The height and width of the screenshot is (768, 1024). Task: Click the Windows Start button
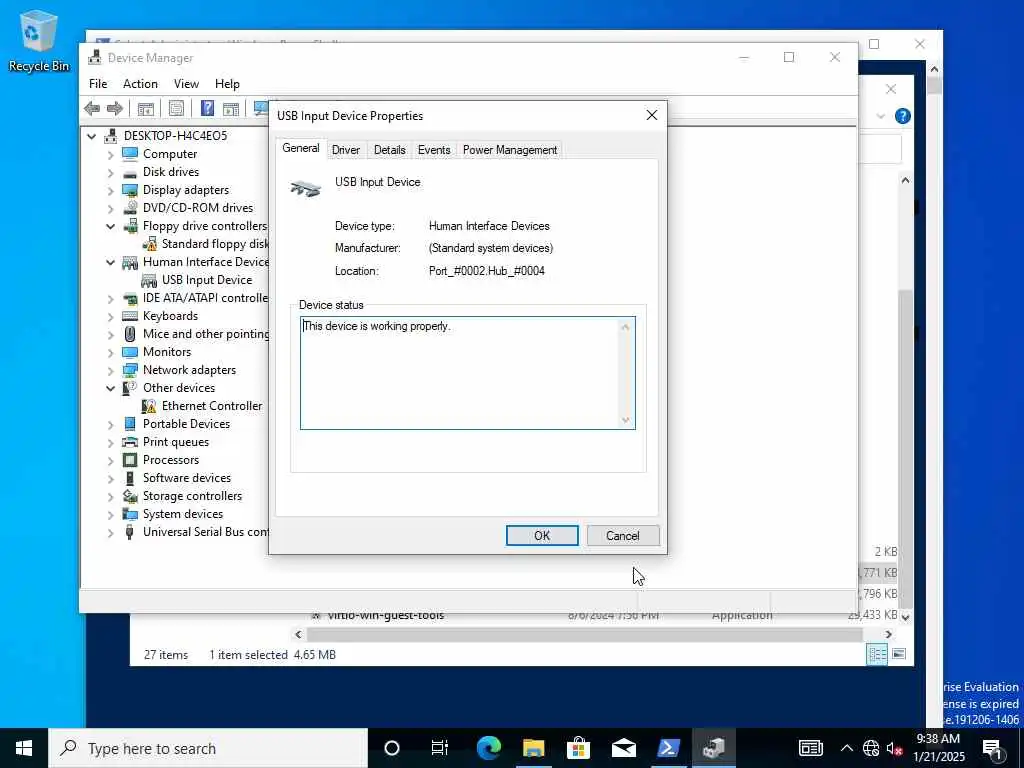pyautogui.click(x=24, y=748)
